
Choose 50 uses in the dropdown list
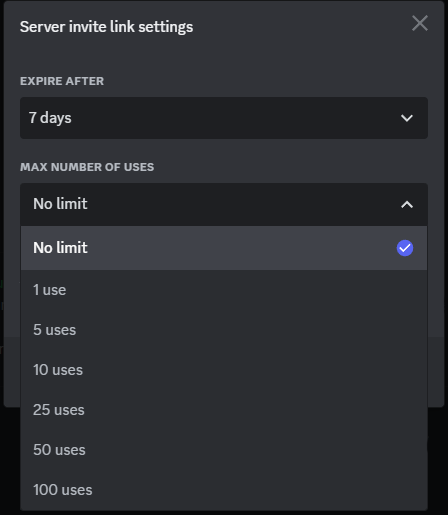coord(224,450)
